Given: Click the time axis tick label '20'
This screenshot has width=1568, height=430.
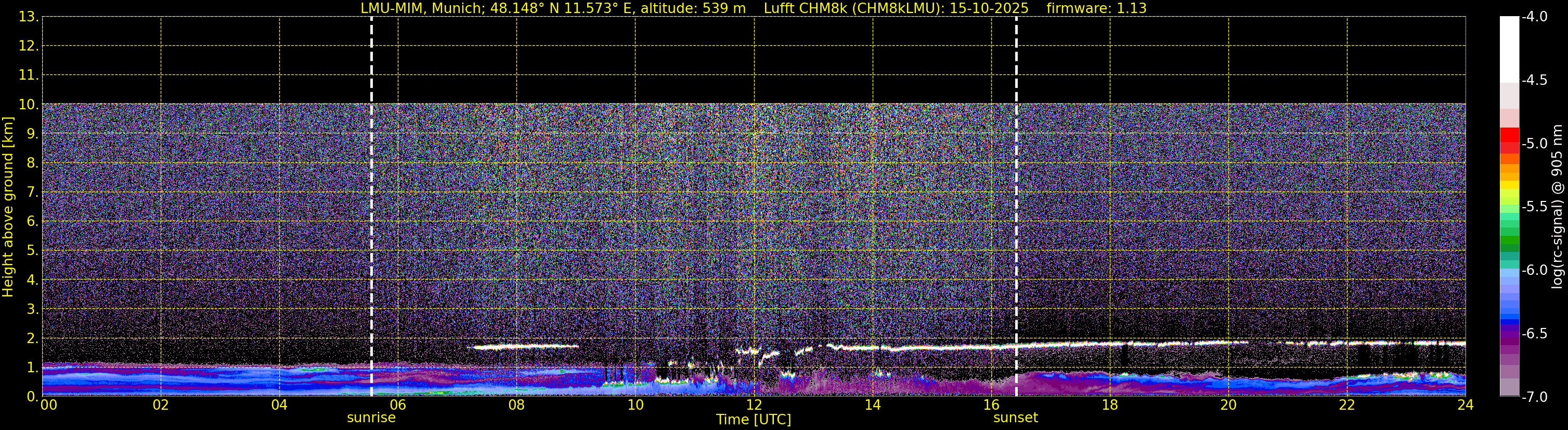Looking at the screenshot, I should coord(1229,405).
